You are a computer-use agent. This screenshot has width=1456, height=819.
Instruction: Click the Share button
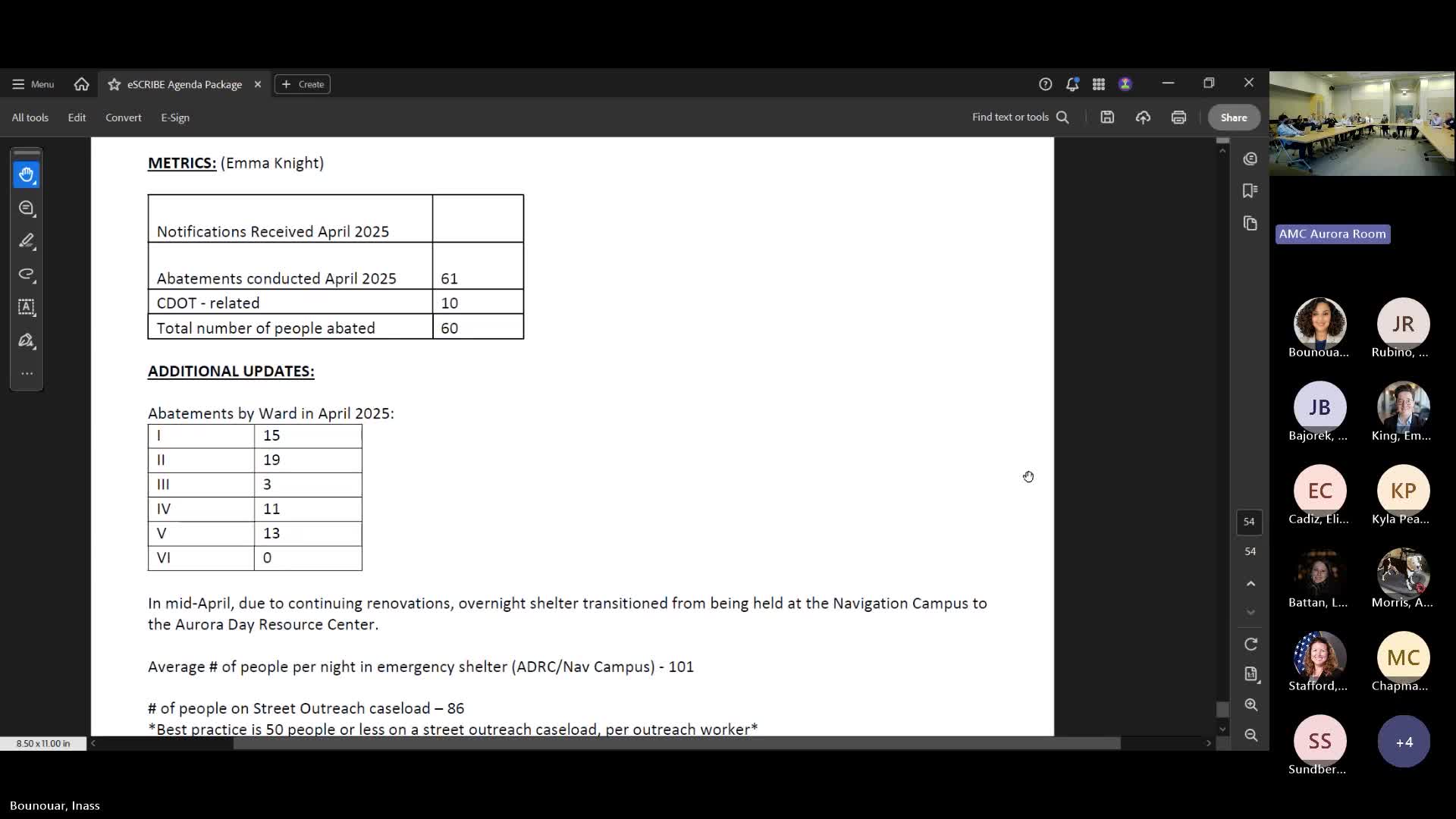(x=1233, y=118)
